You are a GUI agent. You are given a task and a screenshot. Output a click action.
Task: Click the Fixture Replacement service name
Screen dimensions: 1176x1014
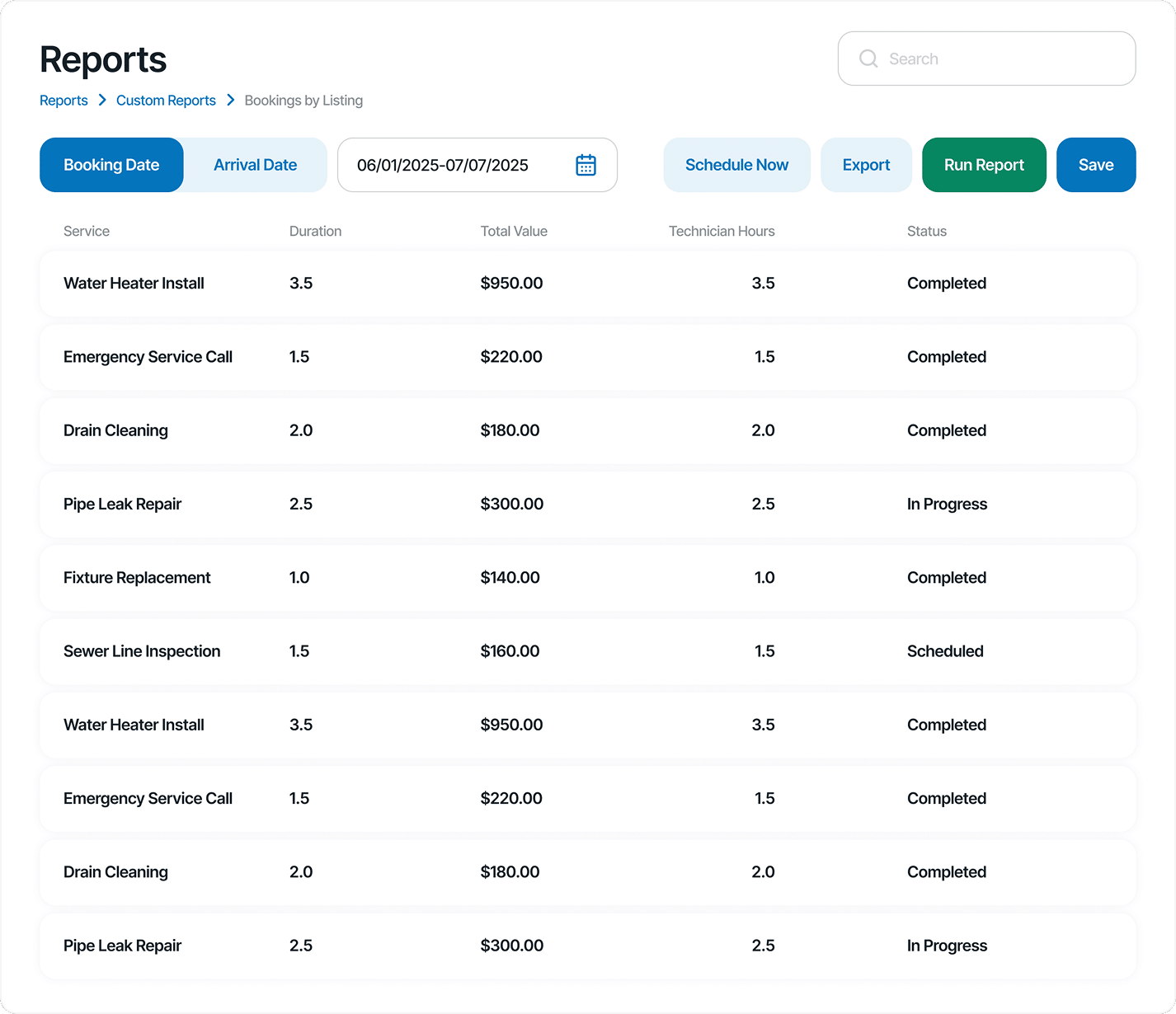coord(137,578)
